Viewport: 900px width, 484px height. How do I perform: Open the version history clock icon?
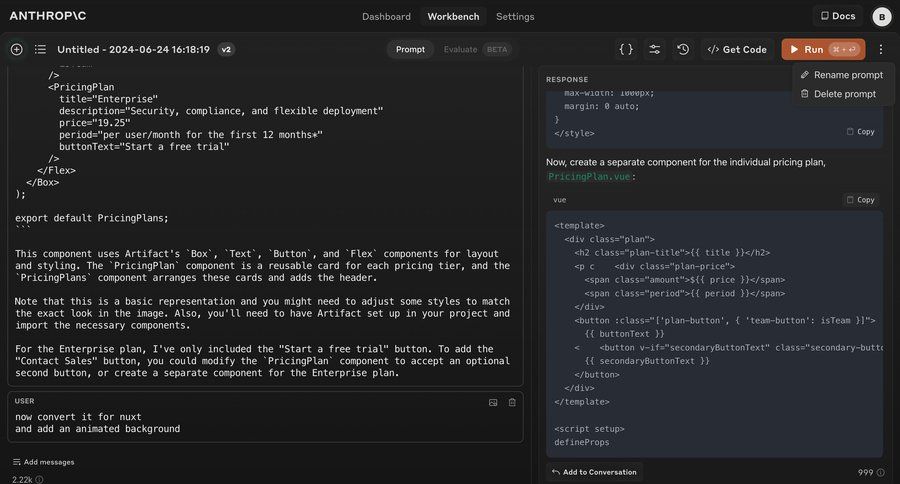683,49
